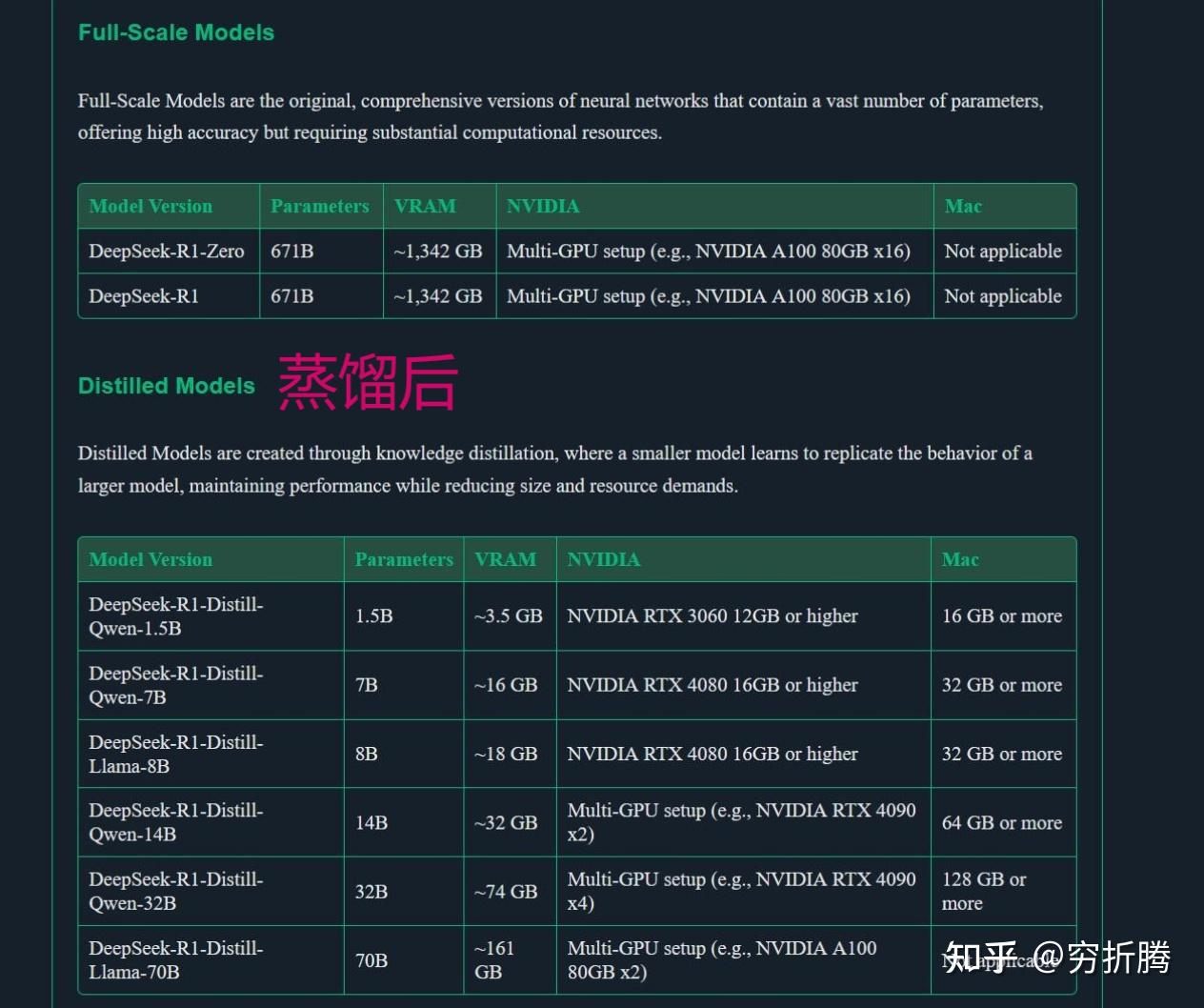Click 671B parameters in DeepSeek-R1 row
1204x1008 pixels.
point(292,296)
